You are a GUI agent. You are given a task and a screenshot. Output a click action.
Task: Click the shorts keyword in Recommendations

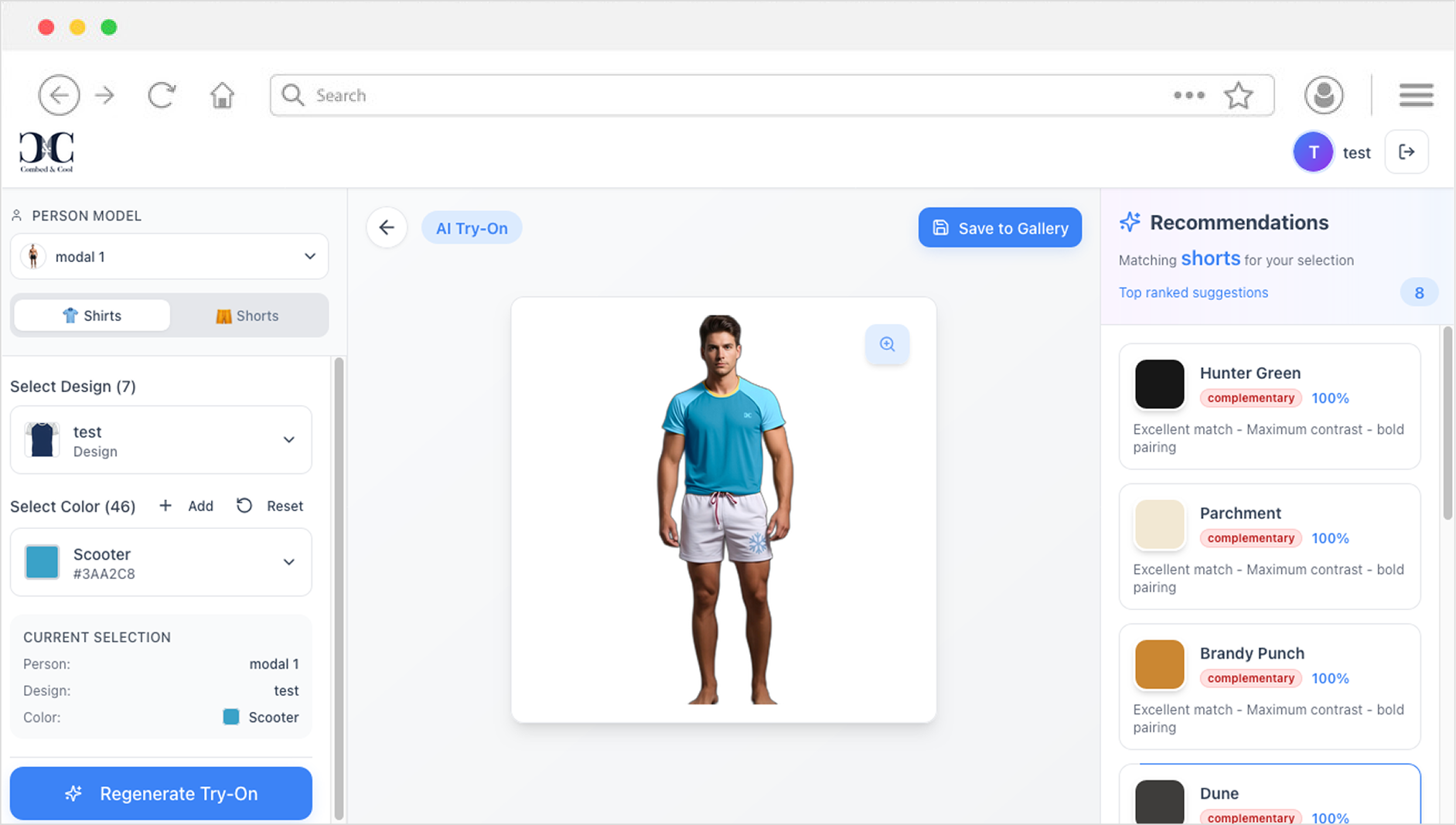pos(1210,258)
